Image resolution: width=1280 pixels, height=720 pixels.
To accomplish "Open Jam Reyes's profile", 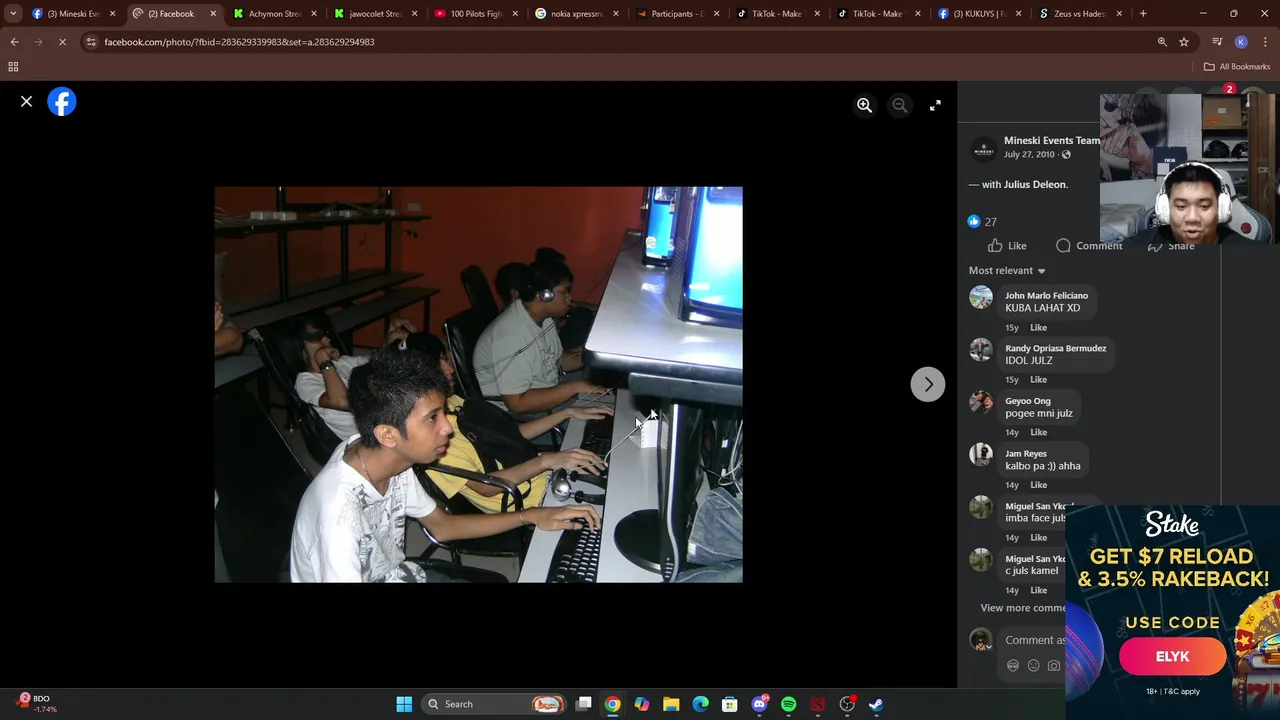I will click(x=1025, y=454).
